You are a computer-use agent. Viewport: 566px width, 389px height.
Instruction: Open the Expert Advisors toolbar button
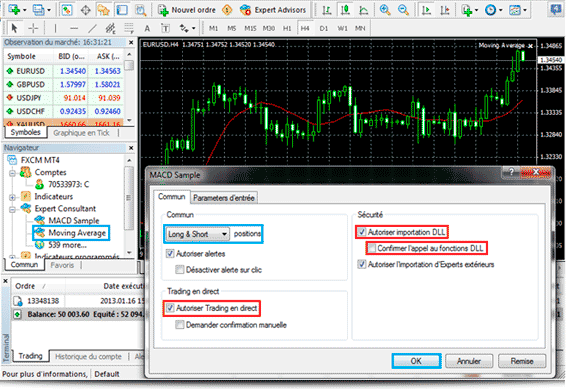pyautogui.click(x=273, y=10)
